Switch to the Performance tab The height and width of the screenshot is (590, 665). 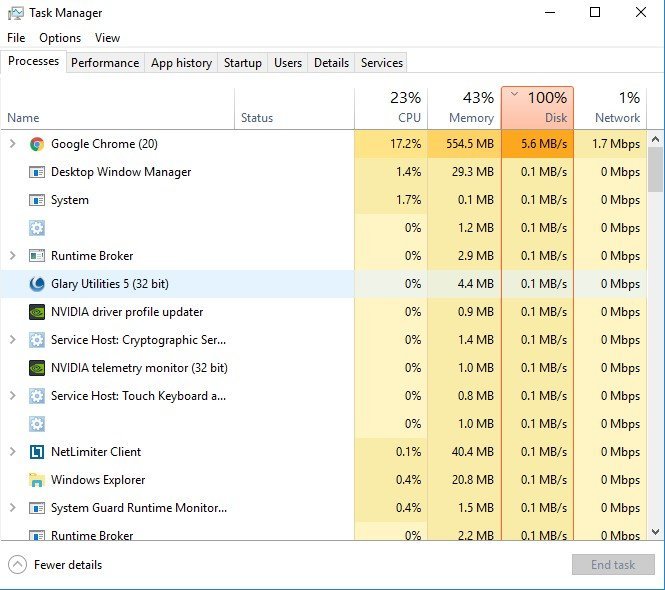coord(105,63)
